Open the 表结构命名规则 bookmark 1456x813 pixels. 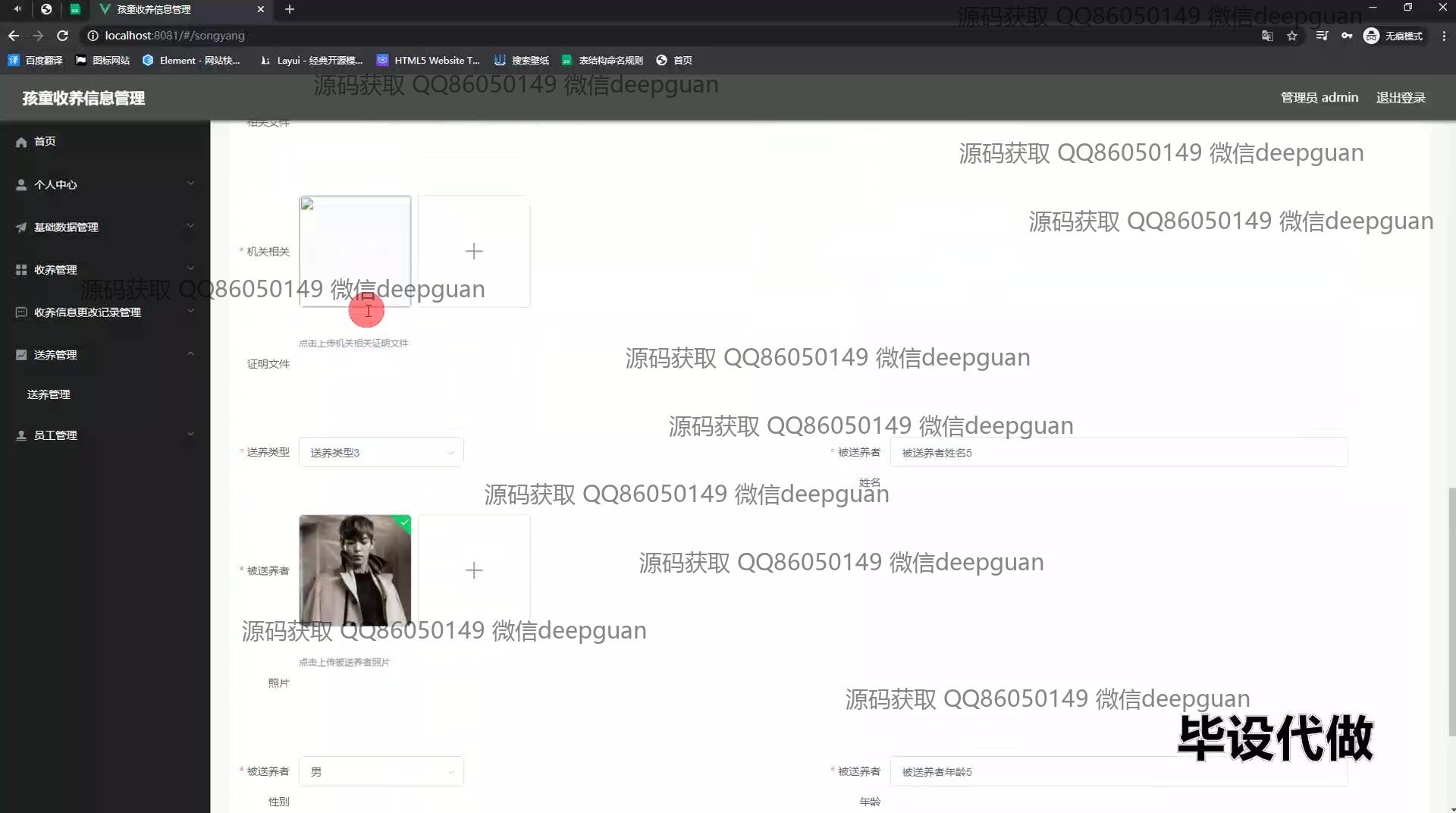[x=602, y=60]
